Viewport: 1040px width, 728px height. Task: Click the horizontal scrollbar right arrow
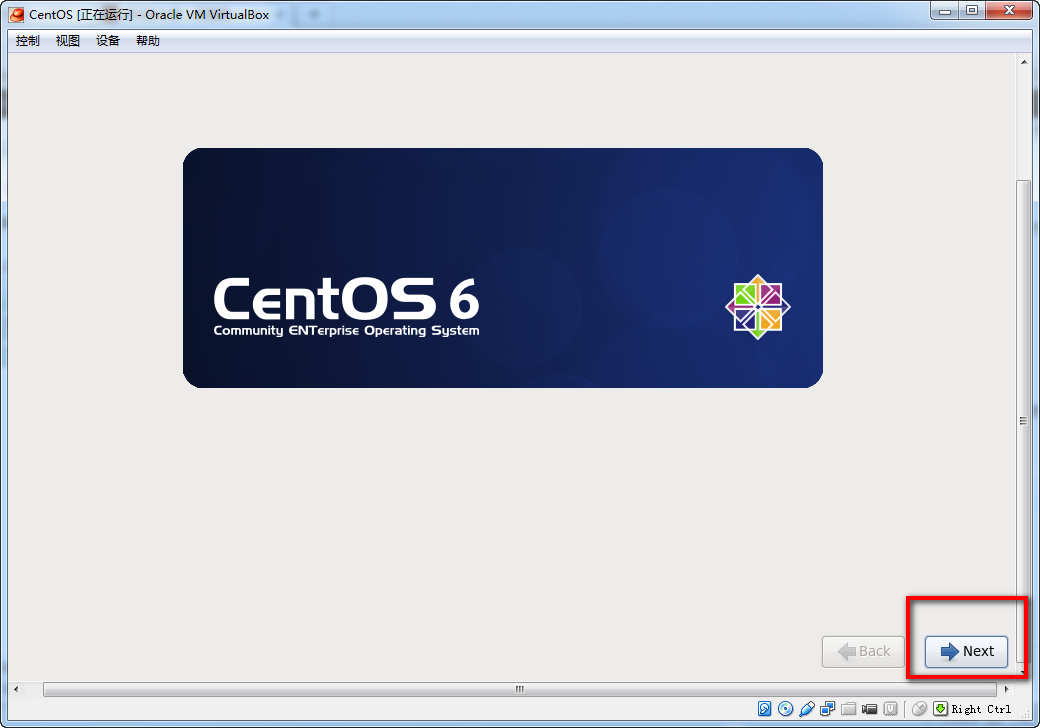point(1006,690)
